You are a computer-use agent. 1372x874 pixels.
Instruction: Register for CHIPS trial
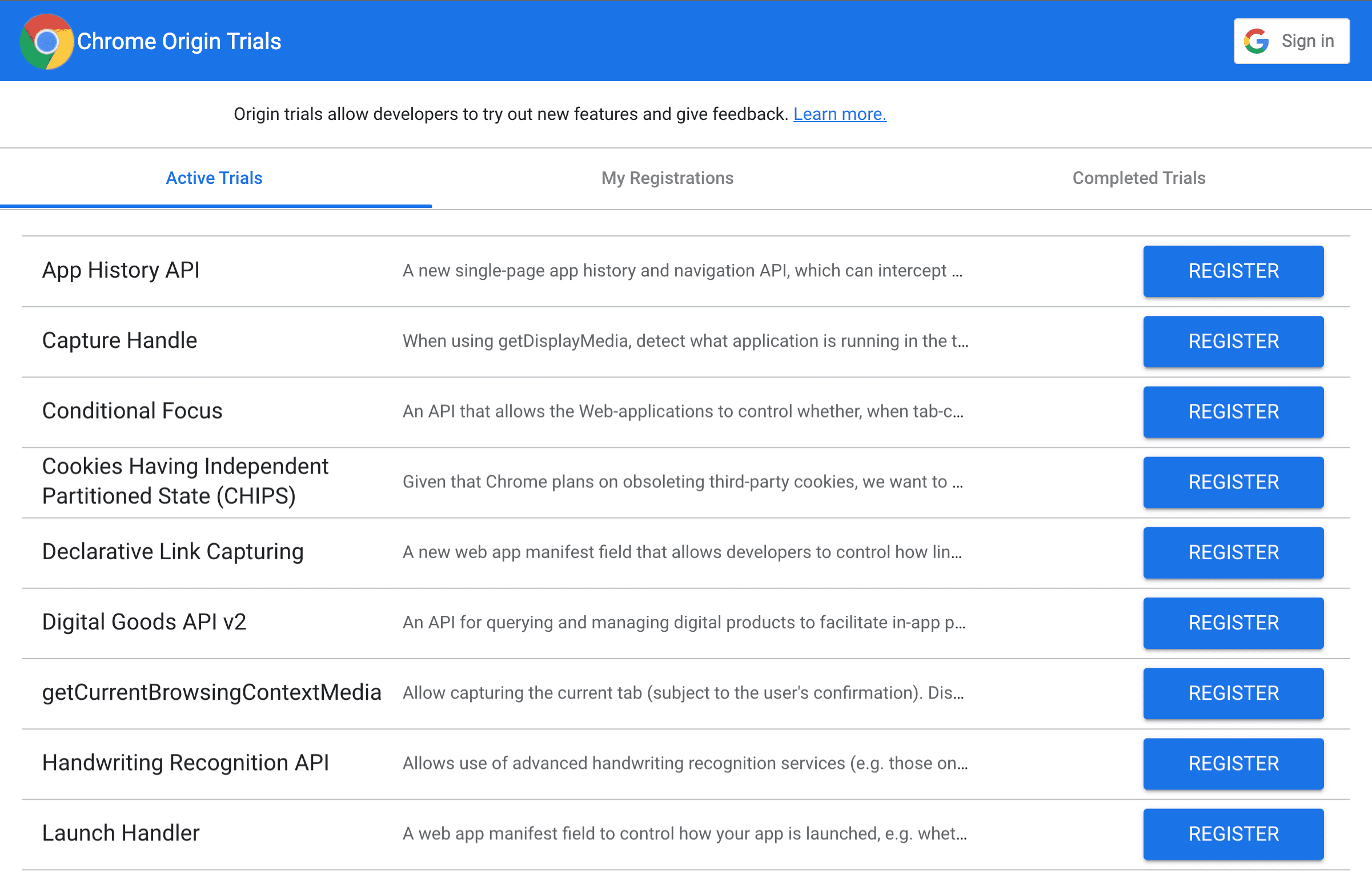[1233, 482]
